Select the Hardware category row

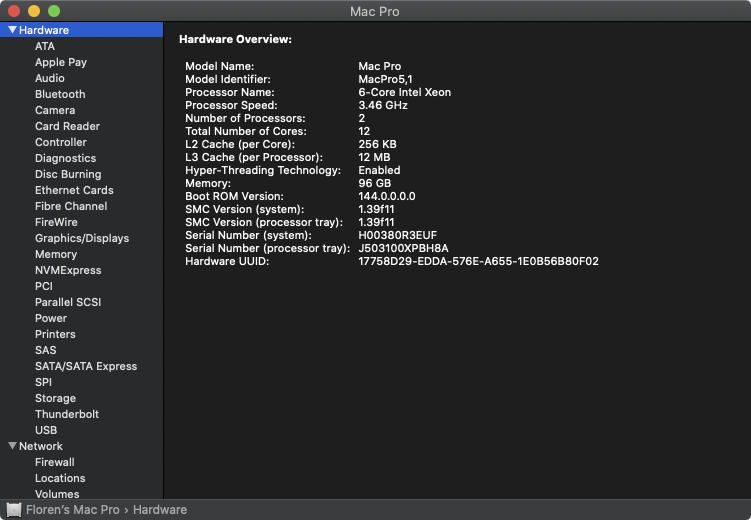click(81, 30)
